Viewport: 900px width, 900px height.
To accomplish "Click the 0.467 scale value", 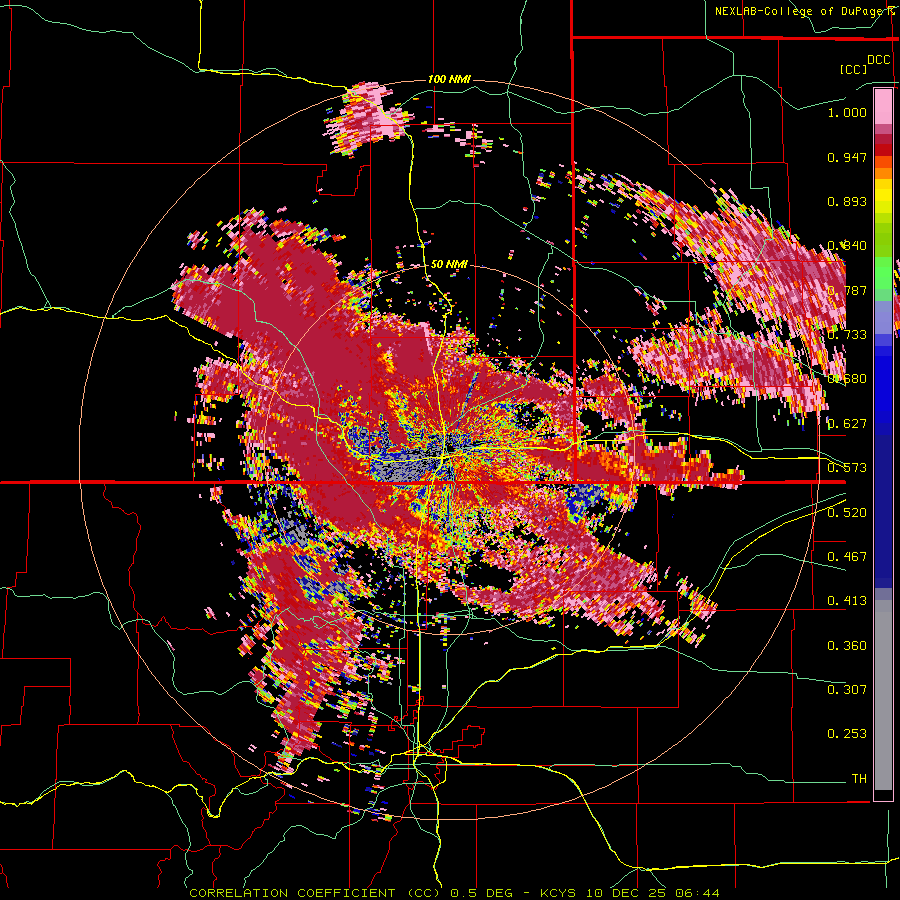I will click(x=847, y=557).
